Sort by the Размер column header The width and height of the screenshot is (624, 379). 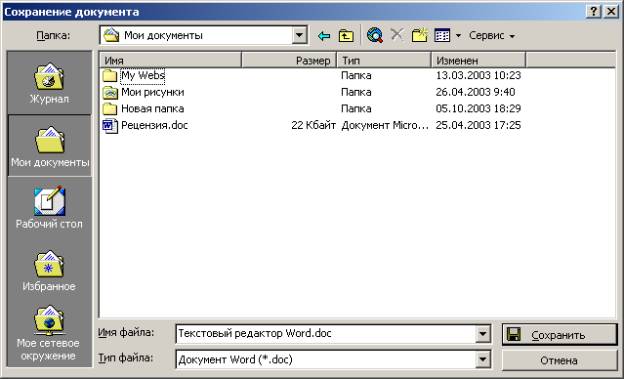click(289, 61)
